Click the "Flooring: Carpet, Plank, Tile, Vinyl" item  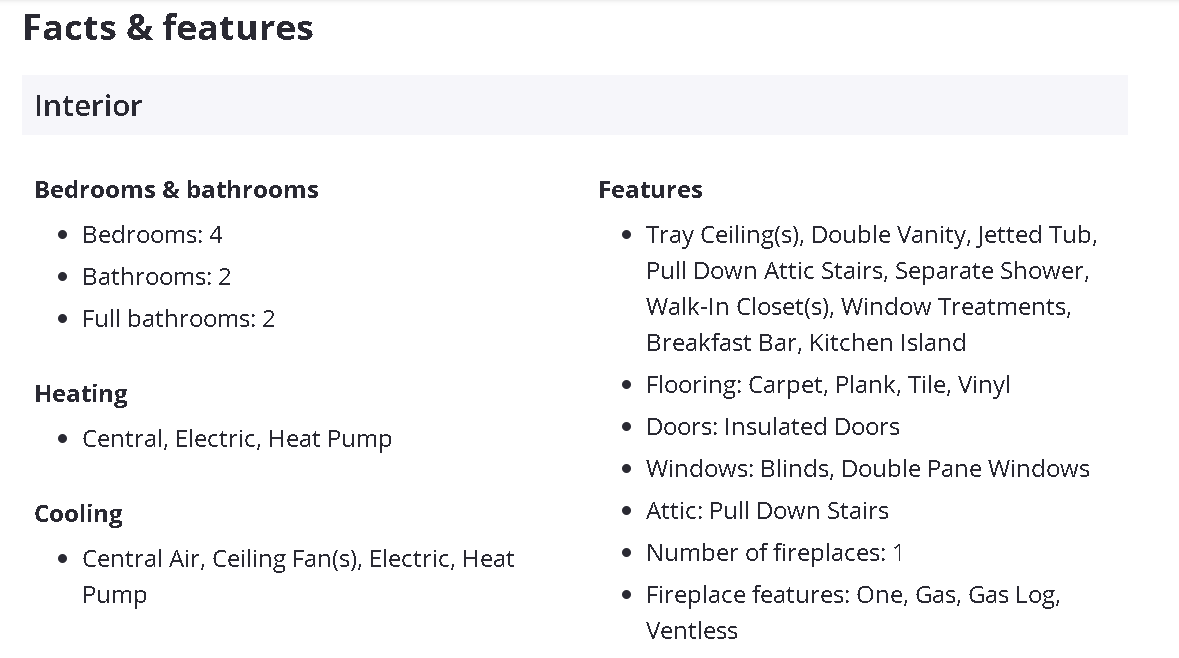pyautogui.click(x=828, y=385)
